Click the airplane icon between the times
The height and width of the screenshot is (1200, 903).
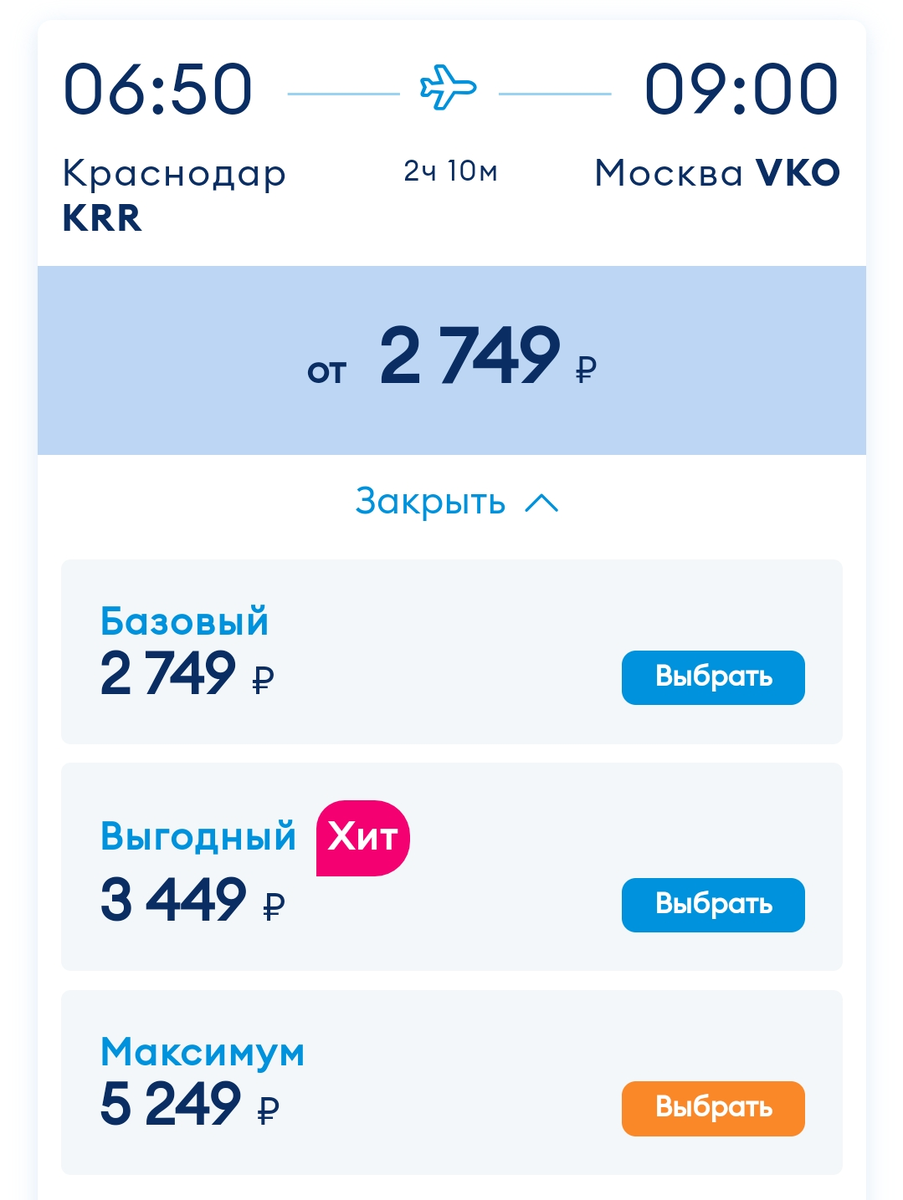pos(450,88)
